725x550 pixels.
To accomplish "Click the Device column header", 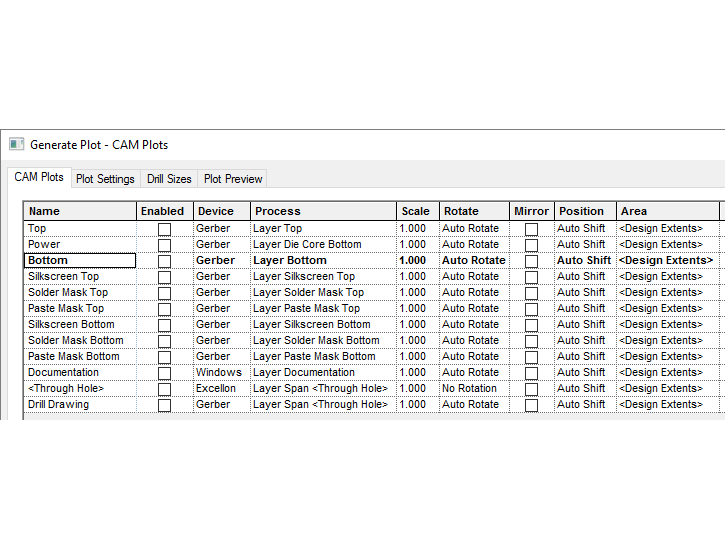I will [222, 211].
